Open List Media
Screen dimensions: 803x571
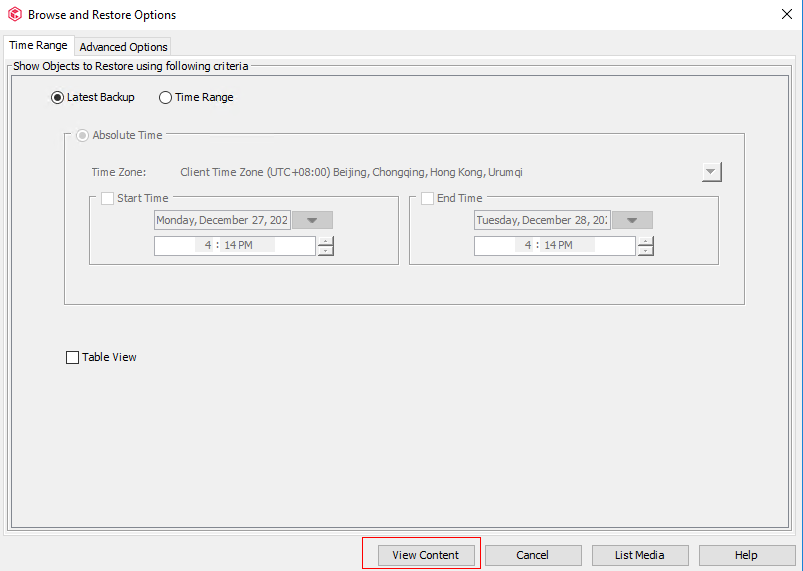click(638, 555)
